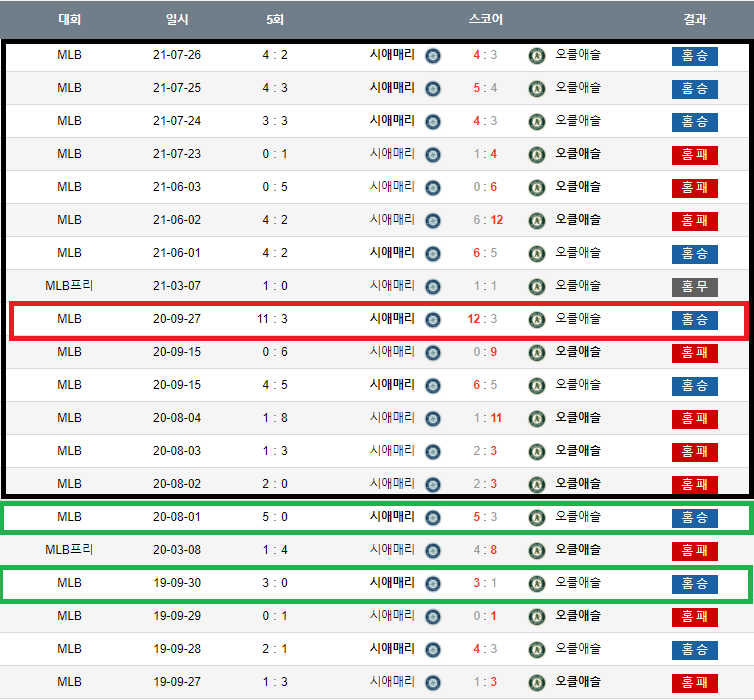This screenshot has width=754, height=700.
Task: Click the Mariners logo in the 19-09-28 row
Action: [433, 650]
